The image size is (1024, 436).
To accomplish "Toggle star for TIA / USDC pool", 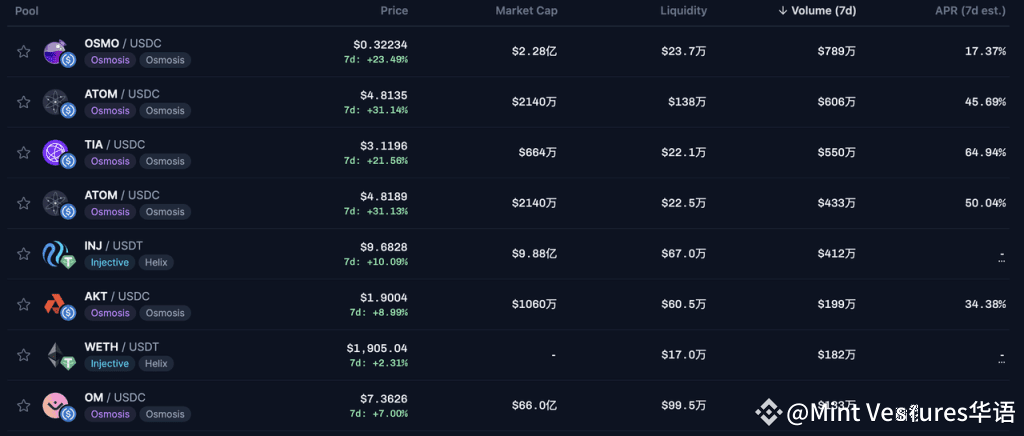I will point(24,153).
